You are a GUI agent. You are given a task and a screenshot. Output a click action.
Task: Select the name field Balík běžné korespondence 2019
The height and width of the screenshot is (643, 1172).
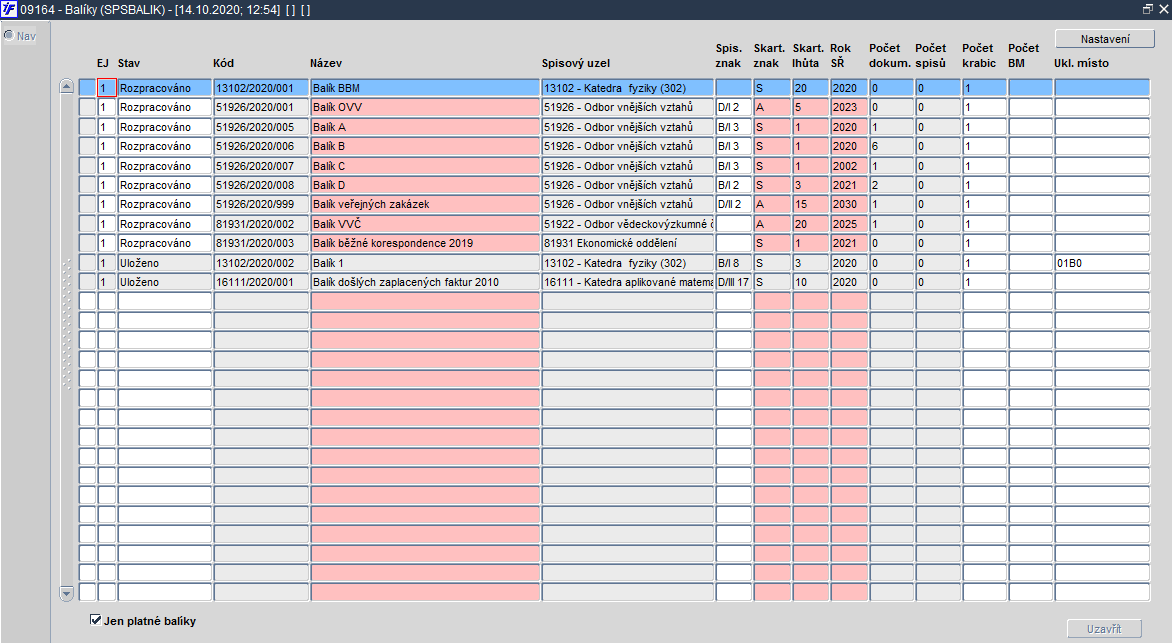[425, 243]
